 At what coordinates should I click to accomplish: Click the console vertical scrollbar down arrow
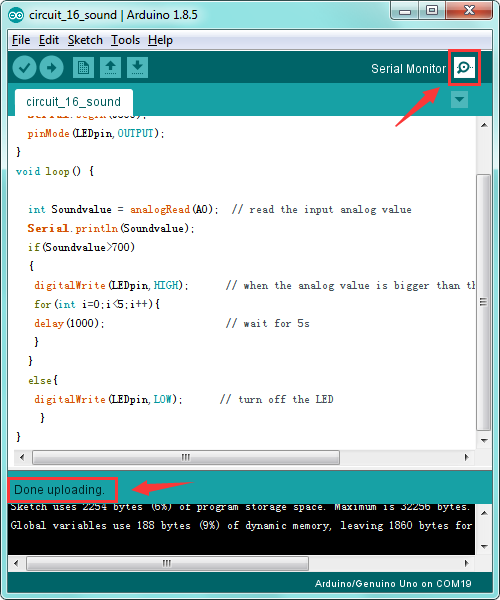click(484, 546)
